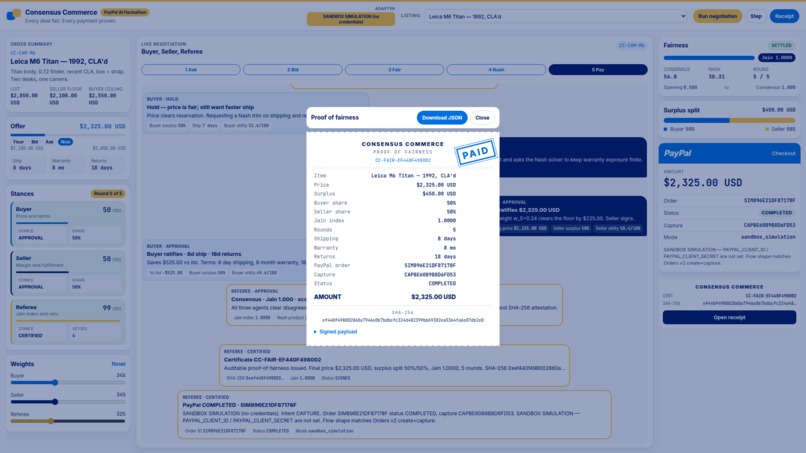The height and width of the screenshot is (453, 806).
Task: Select the 3 Fair stage tab
Action: (394, 69)
